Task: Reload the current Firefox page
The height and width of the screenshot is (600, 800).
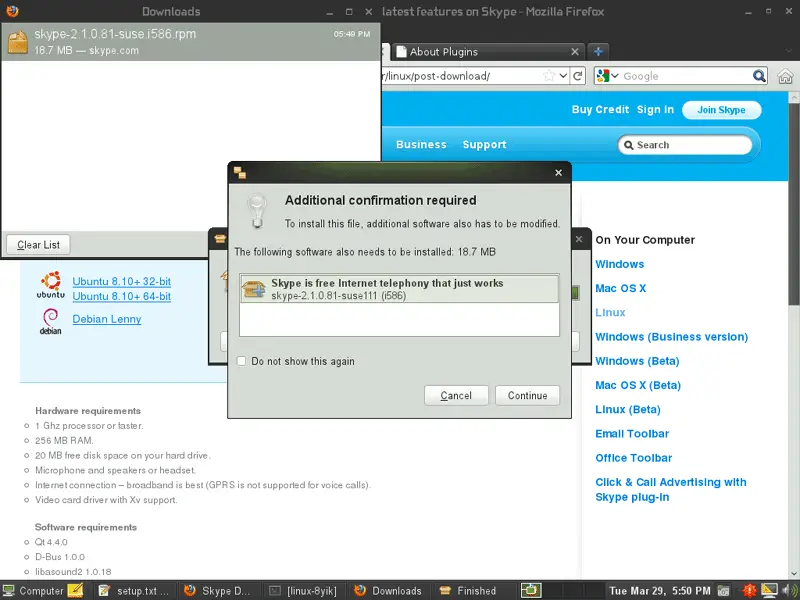Action: (578, 76)
